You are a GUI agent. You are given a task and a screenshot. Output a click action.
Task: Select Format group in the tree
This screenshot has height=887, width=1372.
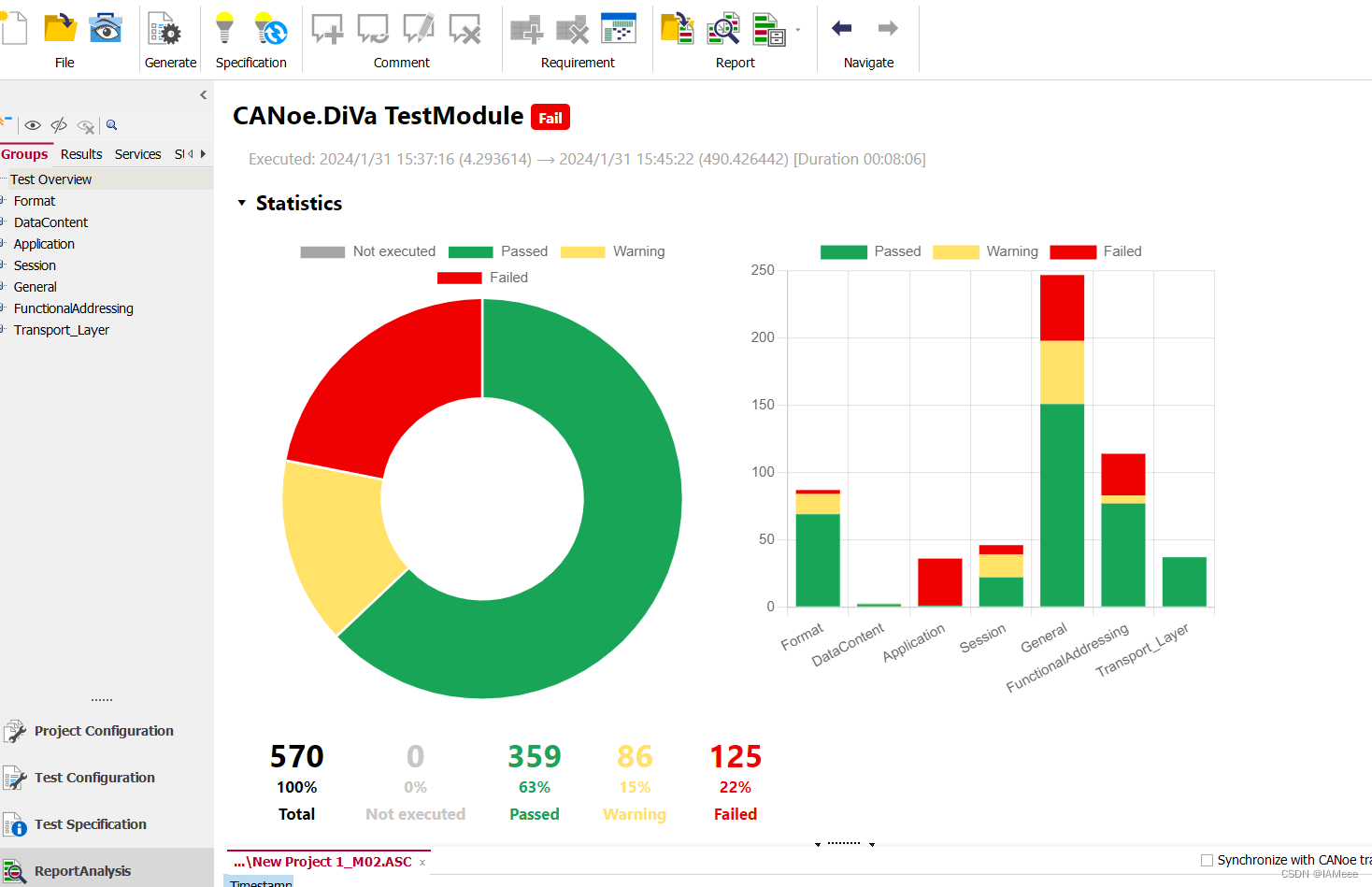pos(35,201)
